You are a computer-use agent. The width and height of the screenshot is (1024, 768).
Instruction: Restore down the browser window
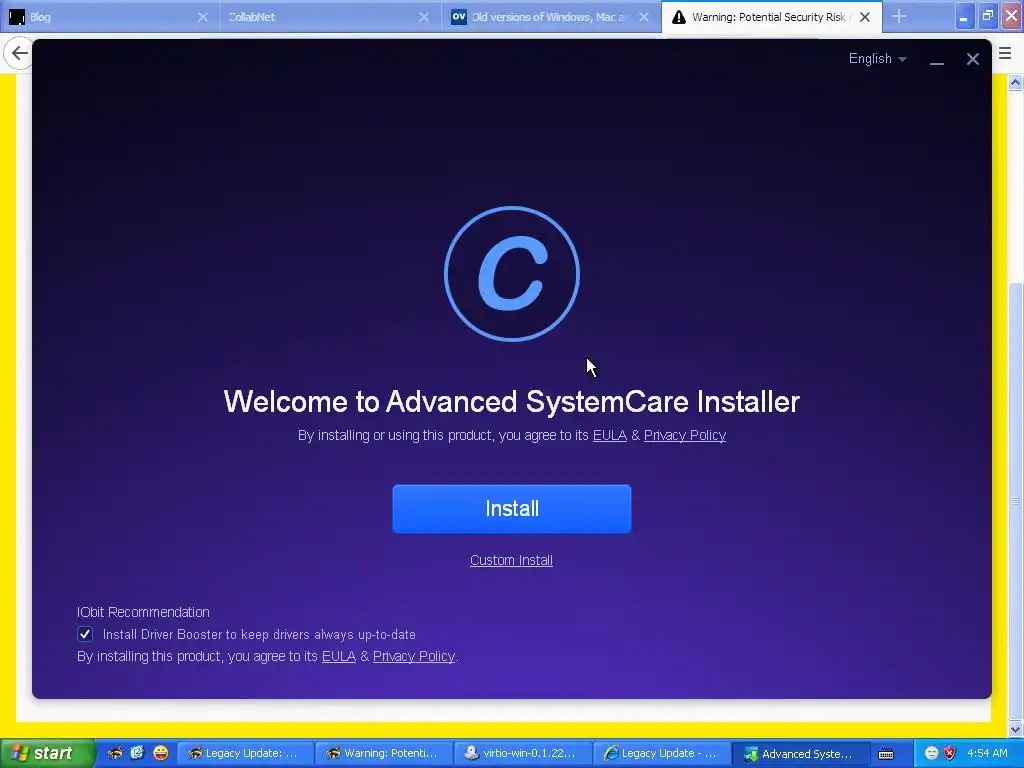pyautogui.click(x=987, y=16)
